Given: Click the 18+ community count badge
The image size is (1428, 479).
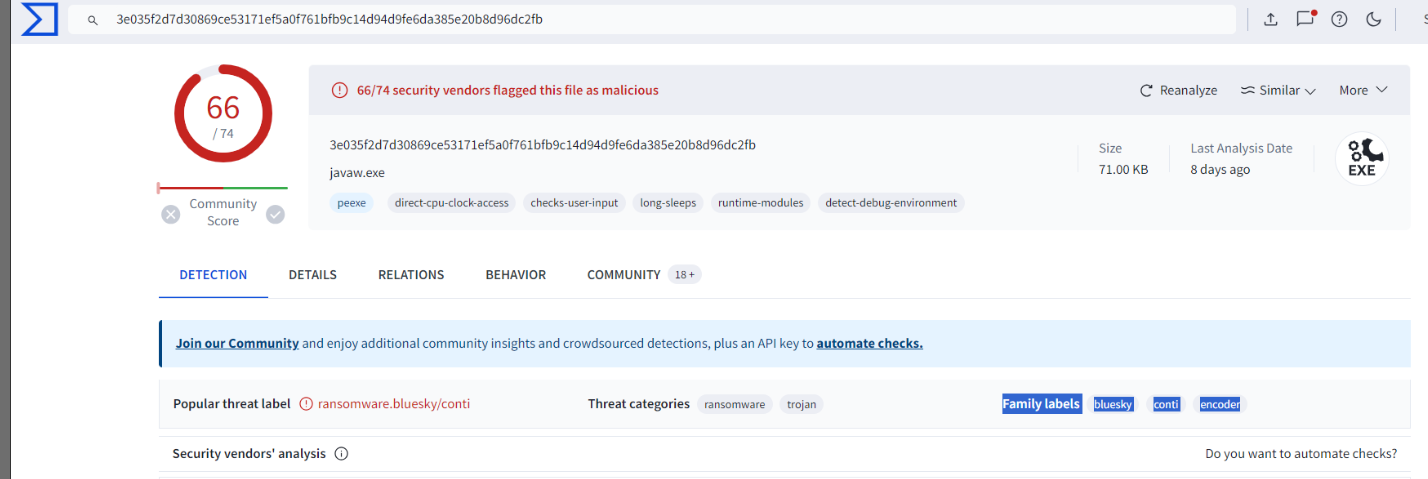Looking at the screenshot, I should pyautogui.click(x=685, y=274).
